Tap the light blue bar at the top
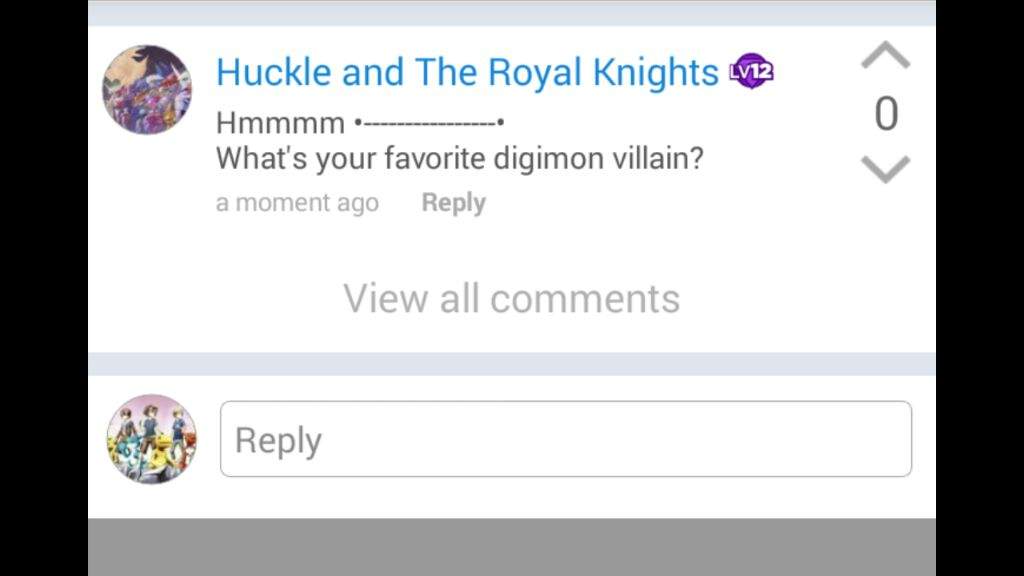Viewport: 1024px width, 576px height. [x=512, y=13]
